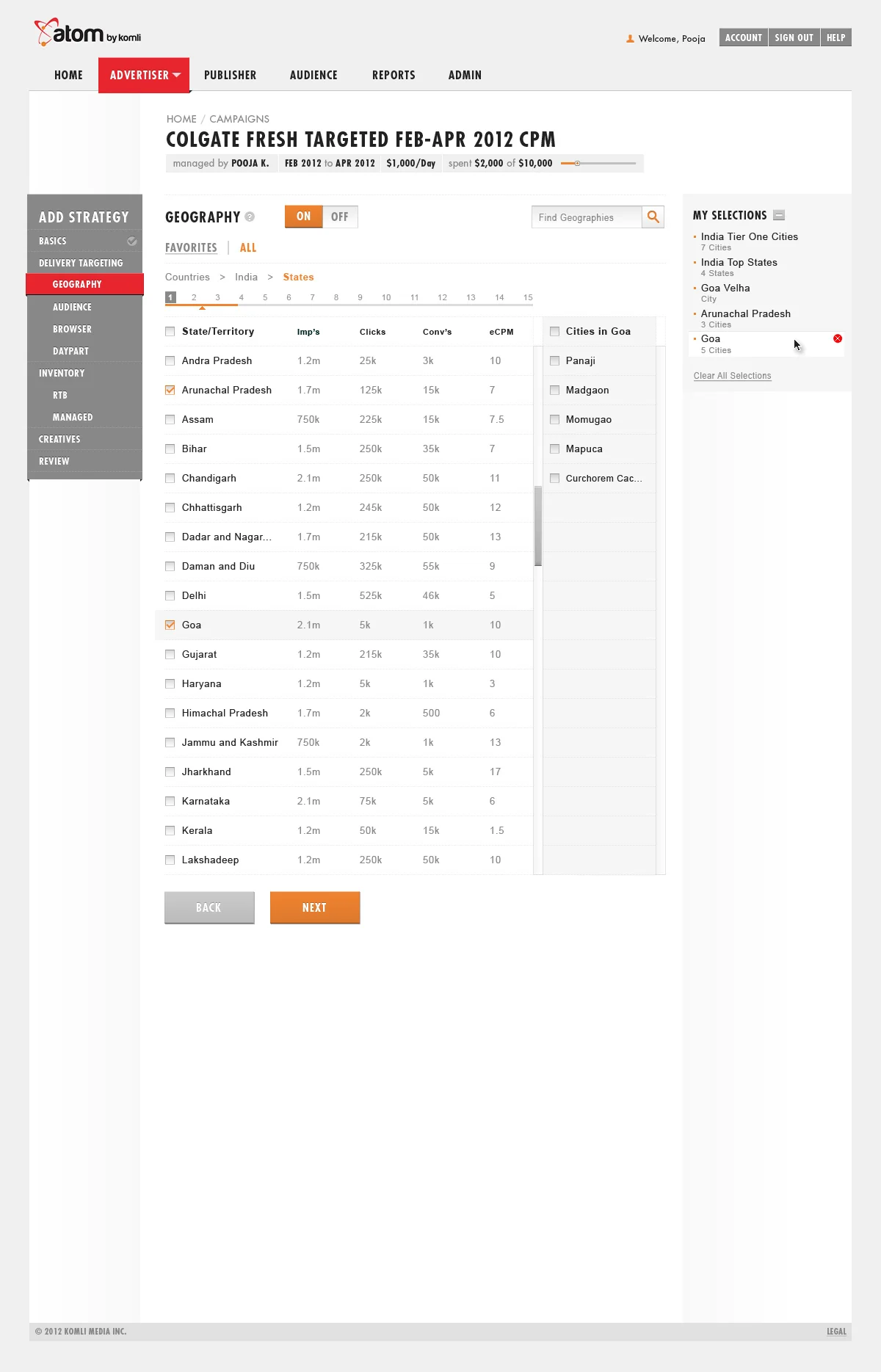Switch geography targeting OFF

[340, 217]
